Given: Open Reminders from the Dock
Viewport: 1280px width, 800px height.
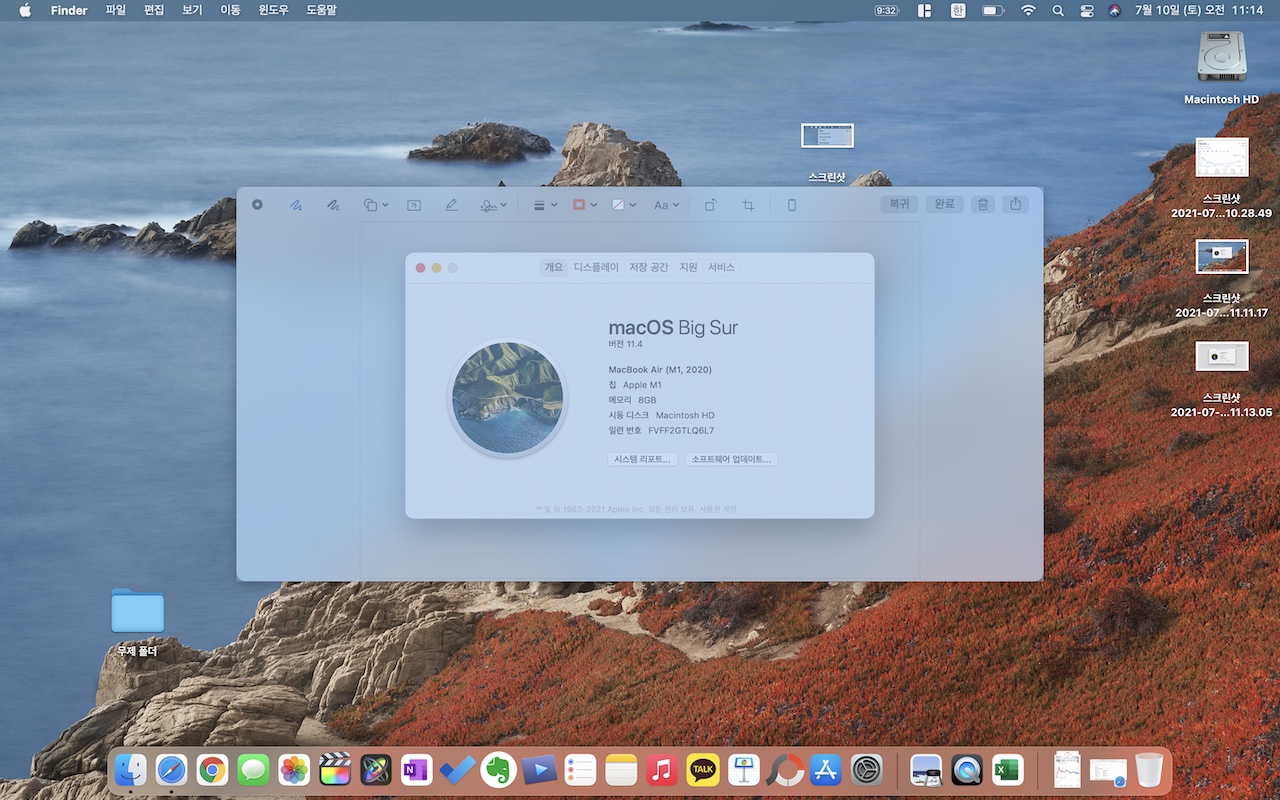Looking at the screenshot, I should 580,770.
